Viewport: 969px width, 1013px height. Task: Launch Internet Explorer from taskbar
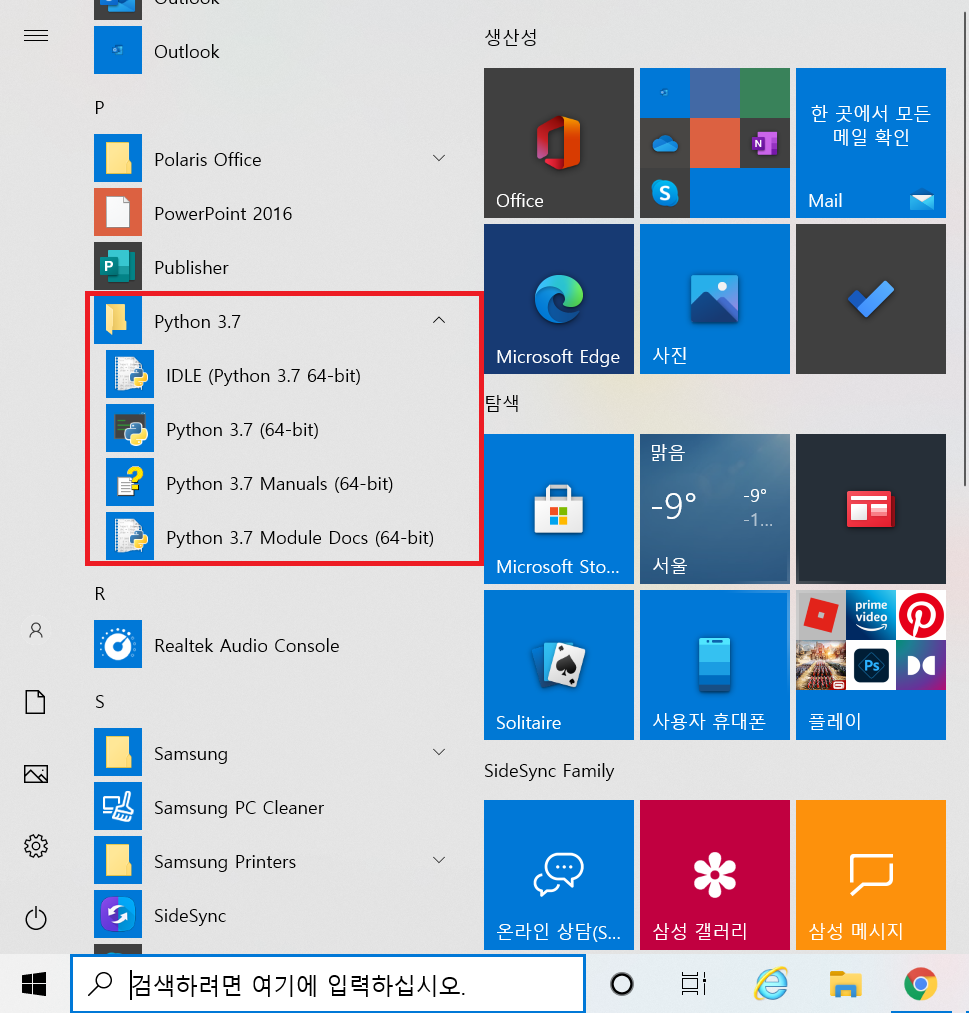click(771, 984)
